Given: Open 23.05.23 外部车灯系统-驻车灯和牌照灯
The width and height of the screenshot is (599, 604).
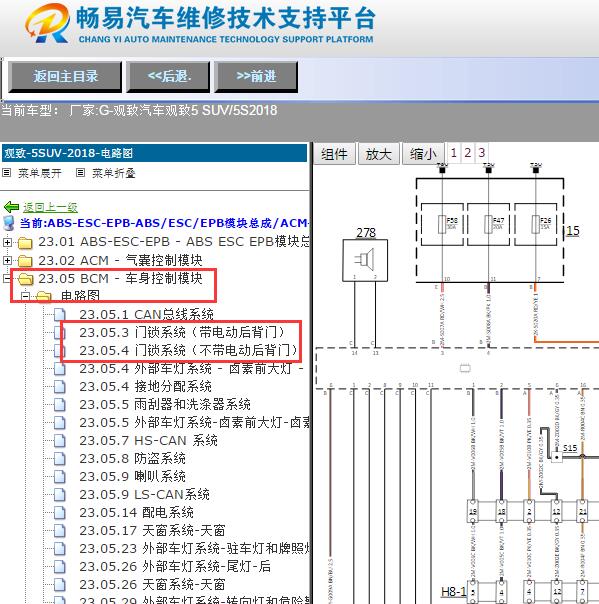Looking at the screenshot, I should click(194, 549).
